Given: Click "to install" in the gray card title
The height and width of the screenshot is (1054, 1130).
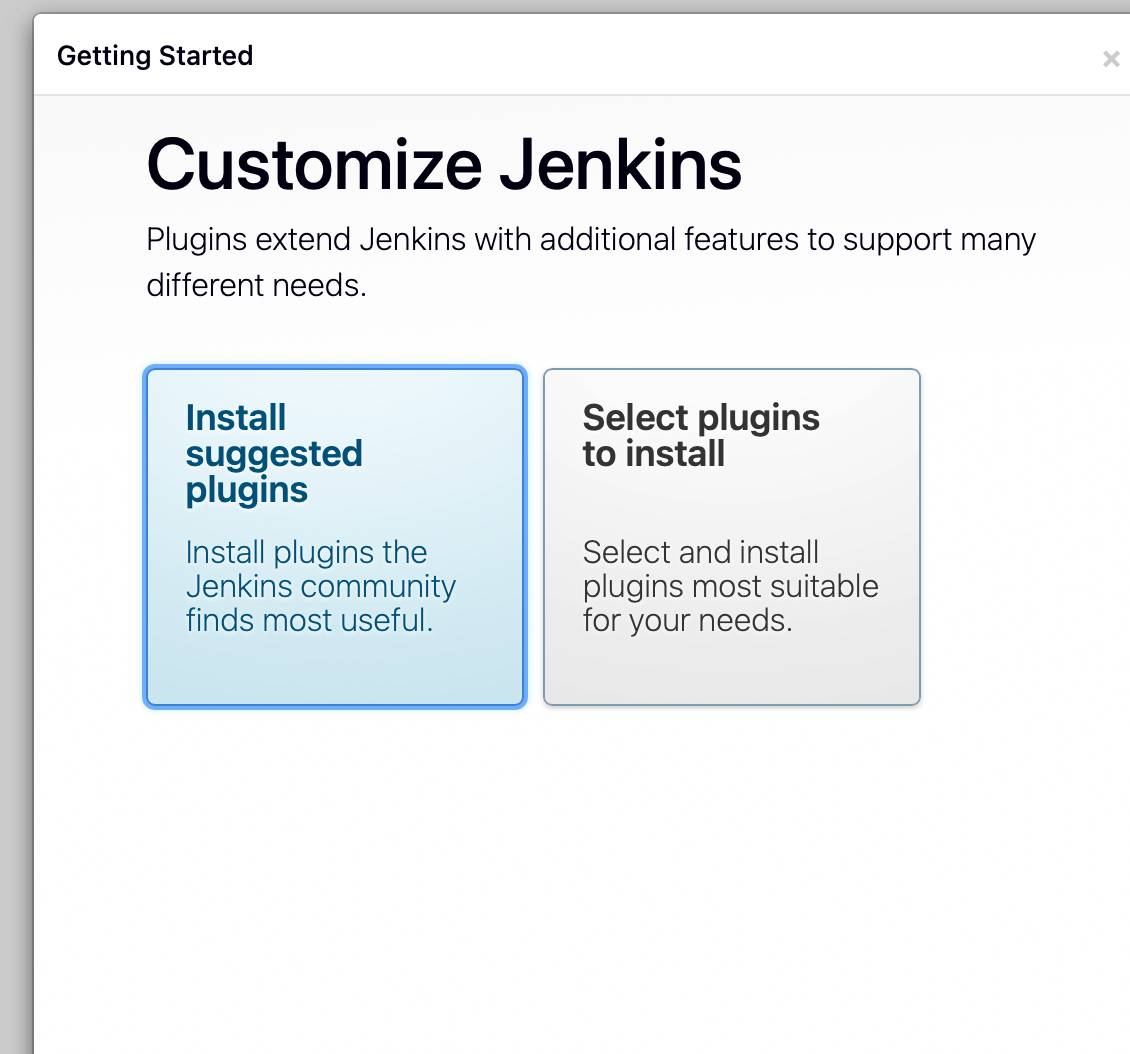Looking at the screenshot, I should (653, 454).
